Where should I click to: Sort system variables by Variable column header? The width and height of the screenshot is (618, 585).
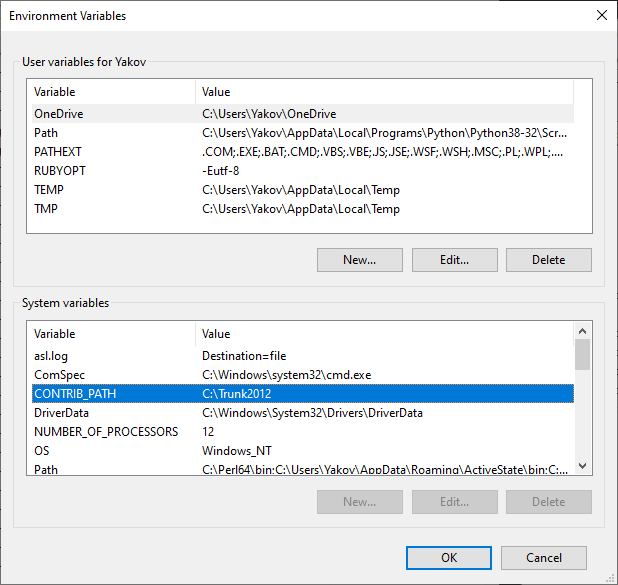pos(112,334)
